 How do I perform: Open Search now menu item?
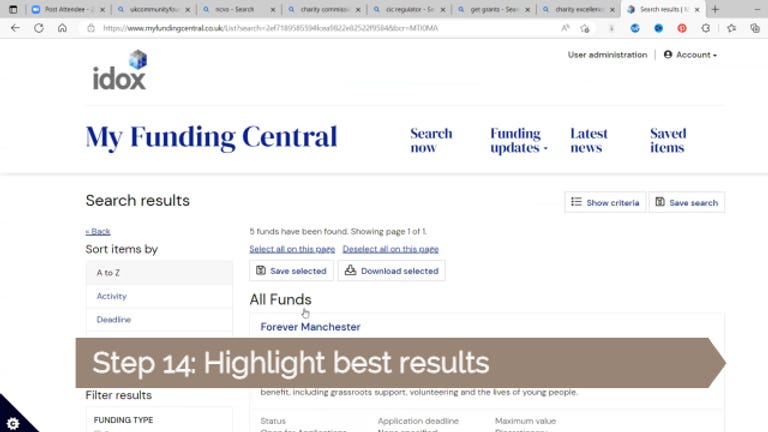pyautogui.click(x=431, y=141)
